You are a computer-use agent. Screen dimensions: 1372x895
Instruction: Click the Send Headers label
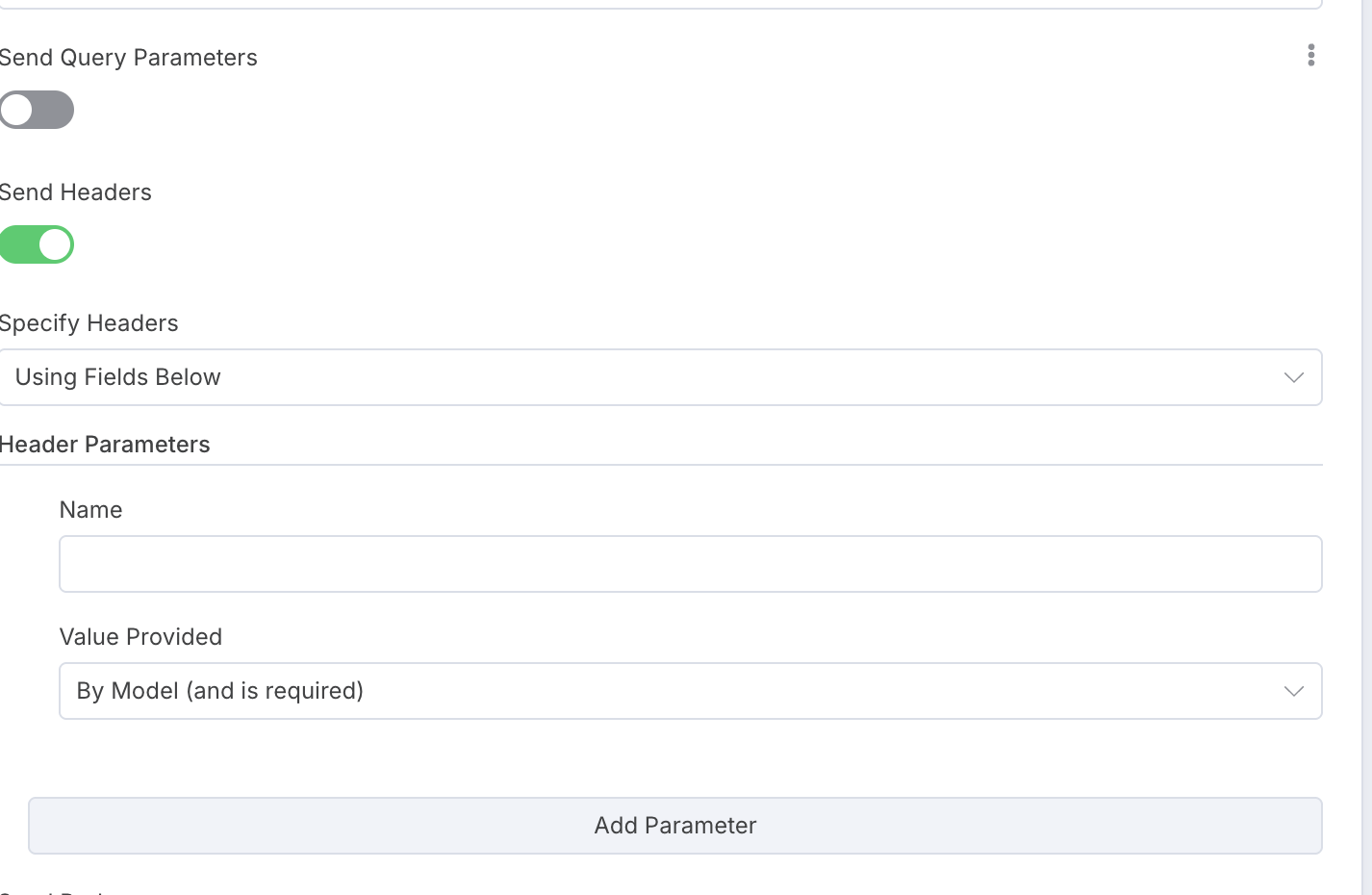point(76,192)
